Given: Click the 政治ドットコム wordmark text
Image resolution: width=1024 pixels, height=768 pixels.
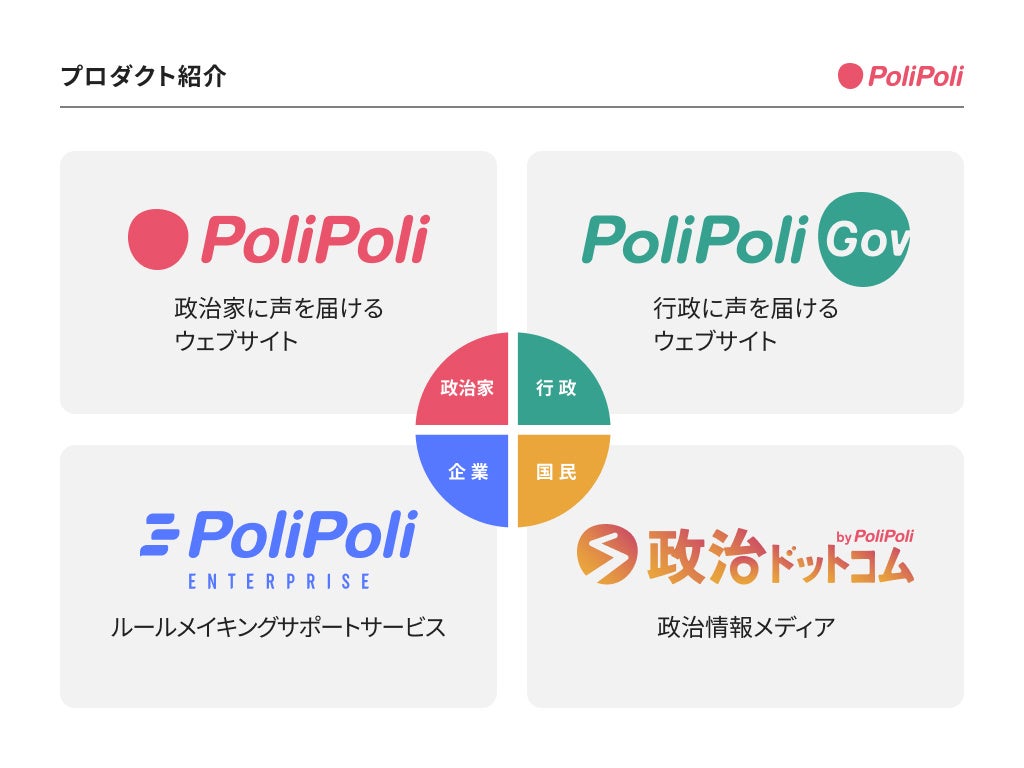Looking at the screenshot, I should 780,562.
